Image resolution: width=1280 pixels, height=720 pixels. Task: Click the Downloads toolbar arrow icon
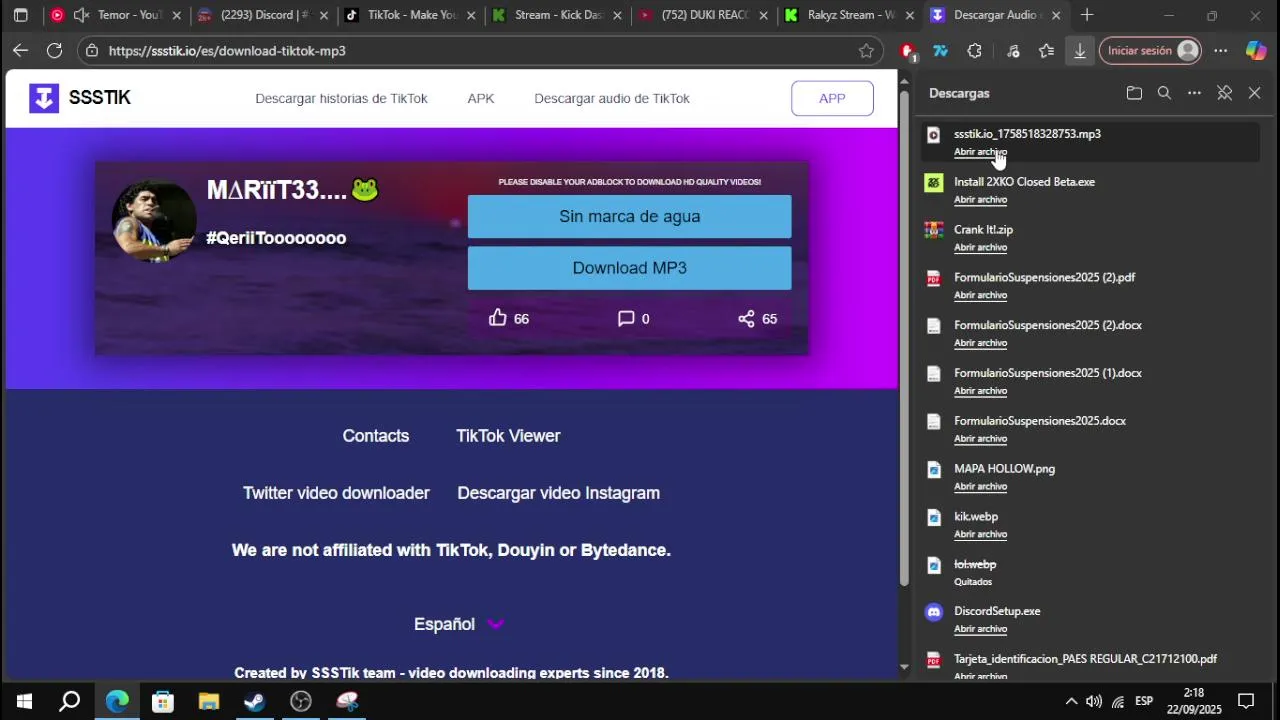(1080, 50)
